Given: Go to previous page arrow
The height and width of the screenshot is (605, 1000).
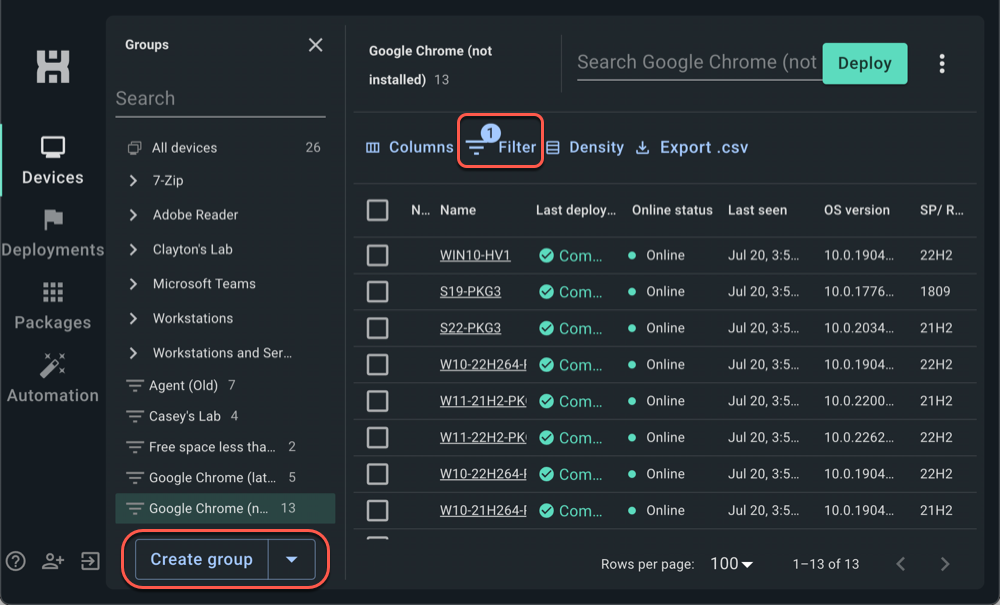Looking at the screenshot, I should click(901, 564).
